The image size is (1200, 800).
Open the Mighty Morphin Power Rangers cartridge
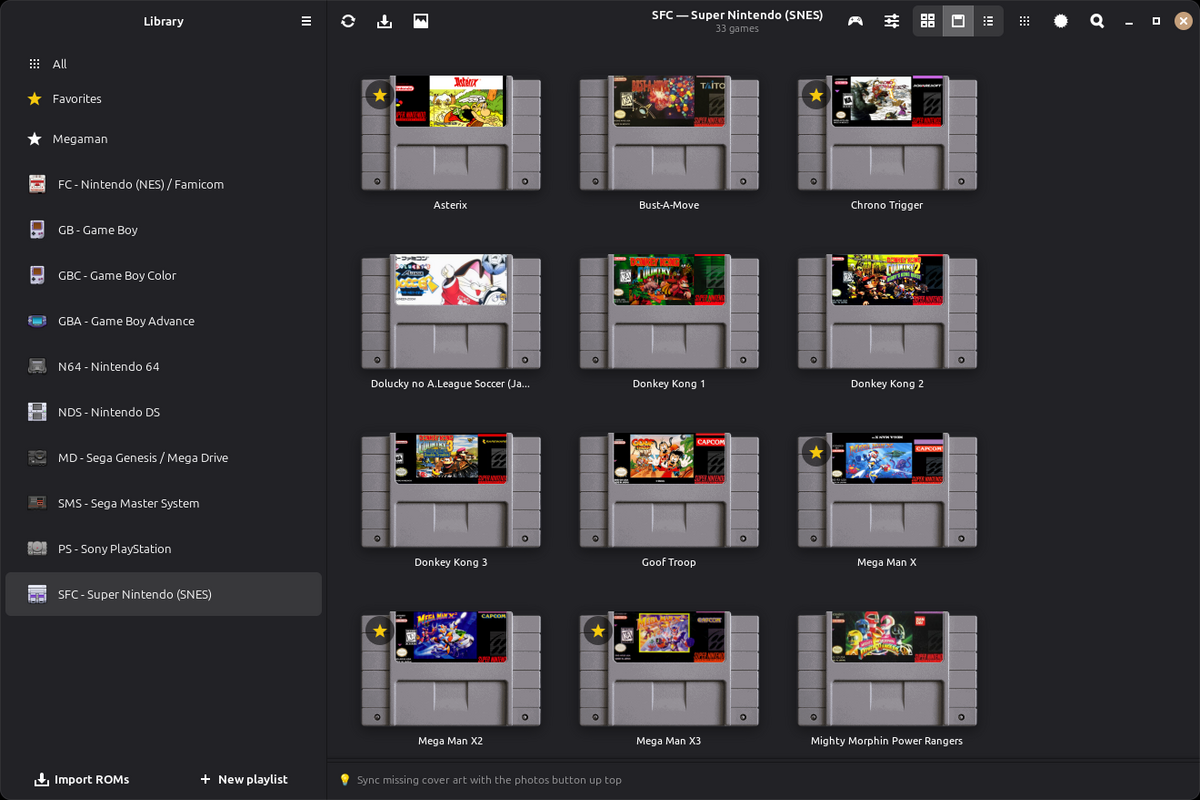(x=887, y=669)
